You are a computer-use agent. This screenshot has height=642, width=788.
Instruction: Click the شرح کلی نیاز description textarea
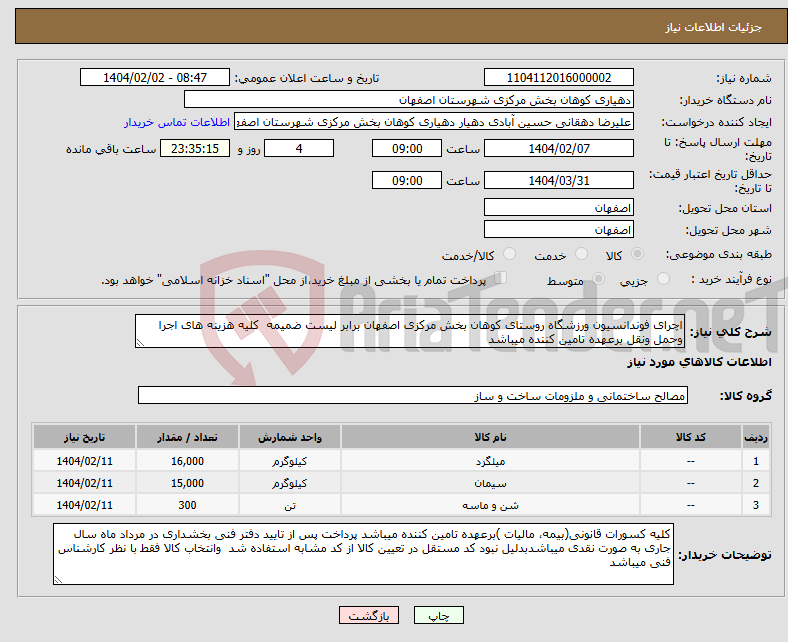point(410,331)
